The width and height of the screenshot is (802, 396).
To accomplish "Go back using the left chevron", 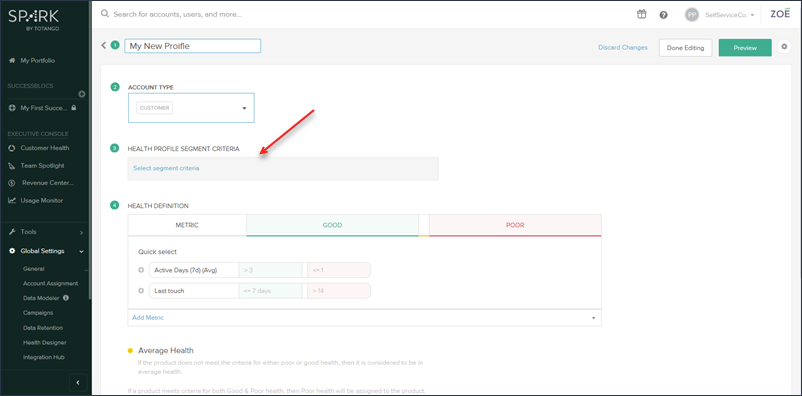I will (103, 46).
